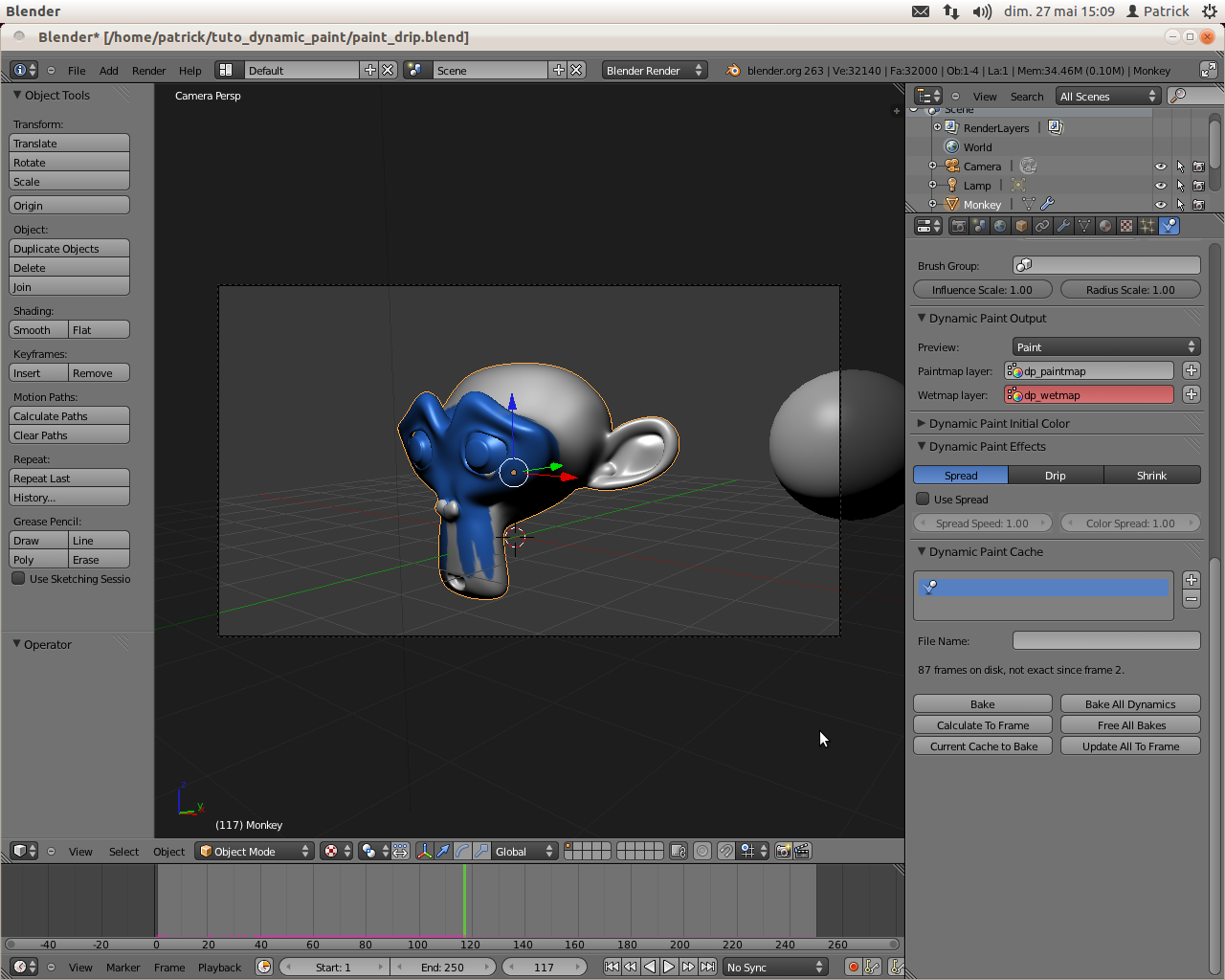This screenshot has height=980, width=1225.
Task: Open the Texture properties tab
Action: click(1125, 225)
